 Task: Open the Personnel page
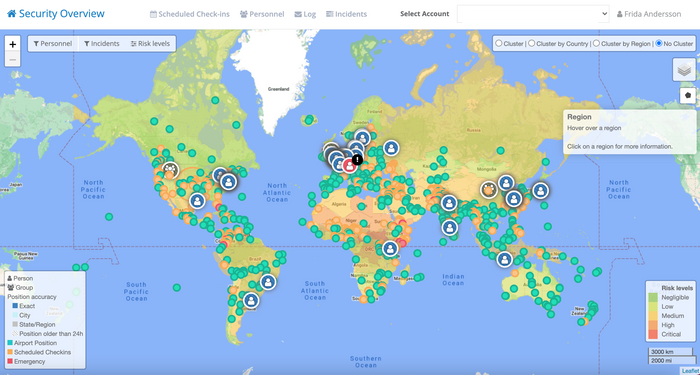(262, 14)
